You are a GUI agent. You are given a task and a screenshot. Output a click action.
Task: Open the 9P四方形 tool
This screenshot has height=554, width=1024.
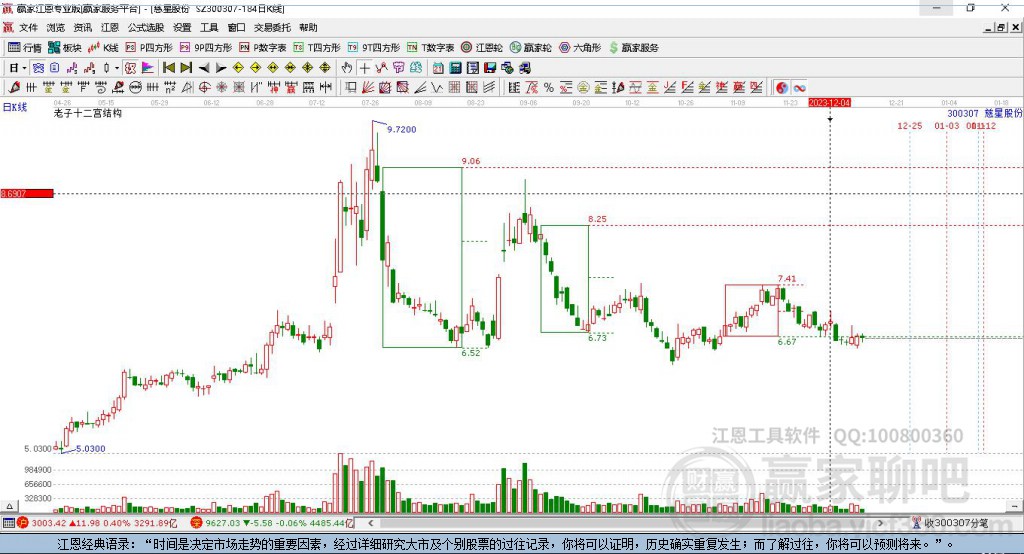(206, 48)
